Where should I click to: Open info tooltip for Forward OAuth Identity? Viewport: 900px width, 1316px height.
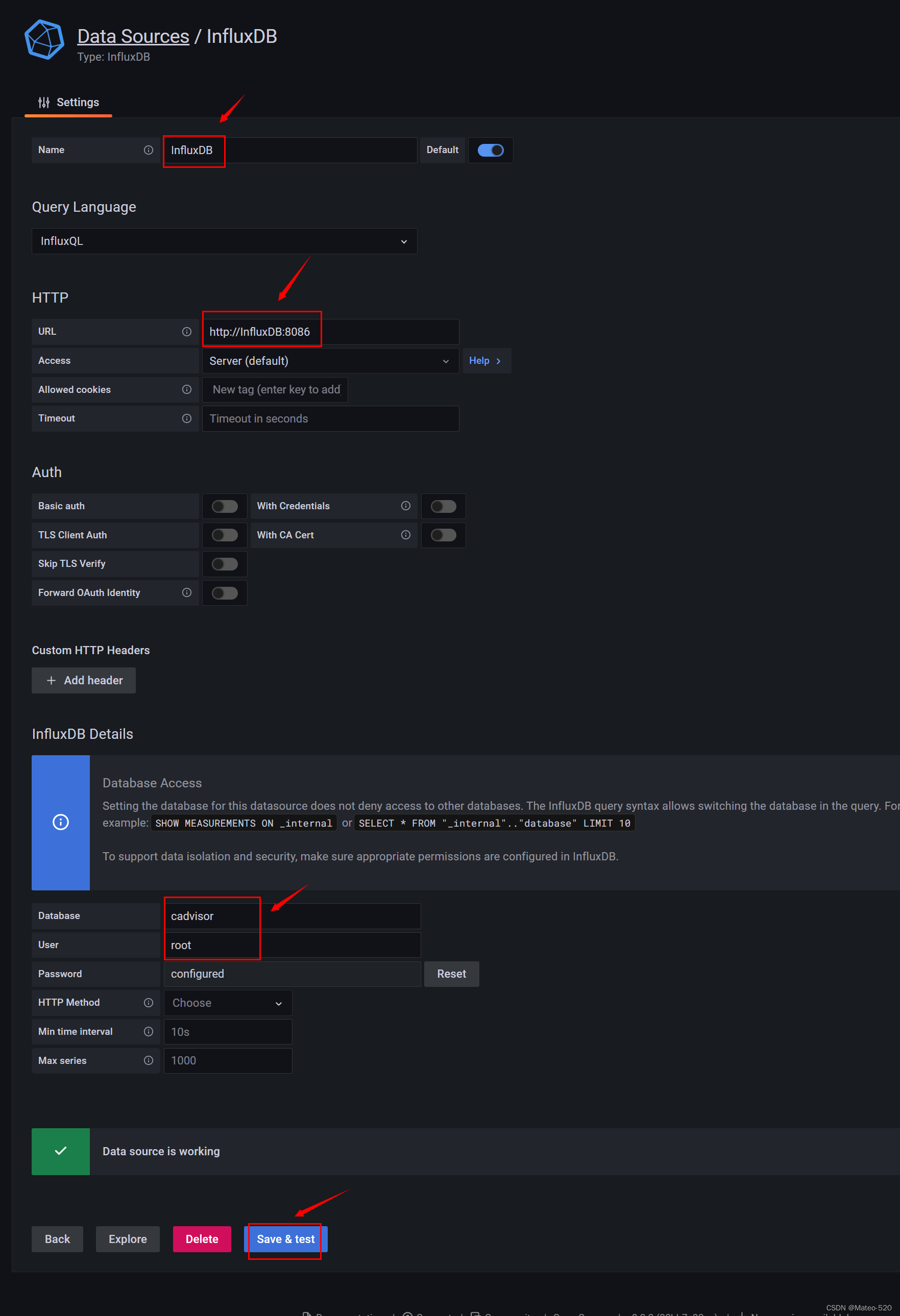187,592
